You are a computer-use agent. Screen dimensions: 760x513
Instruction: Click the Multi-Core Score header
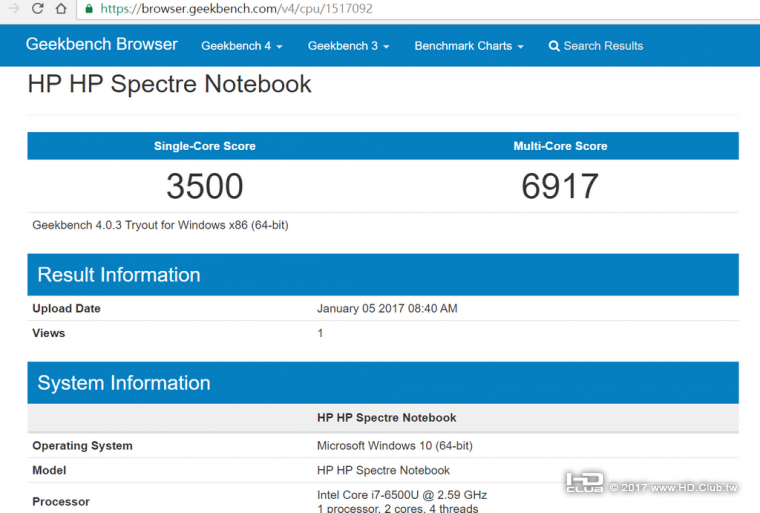pos(560,146)
